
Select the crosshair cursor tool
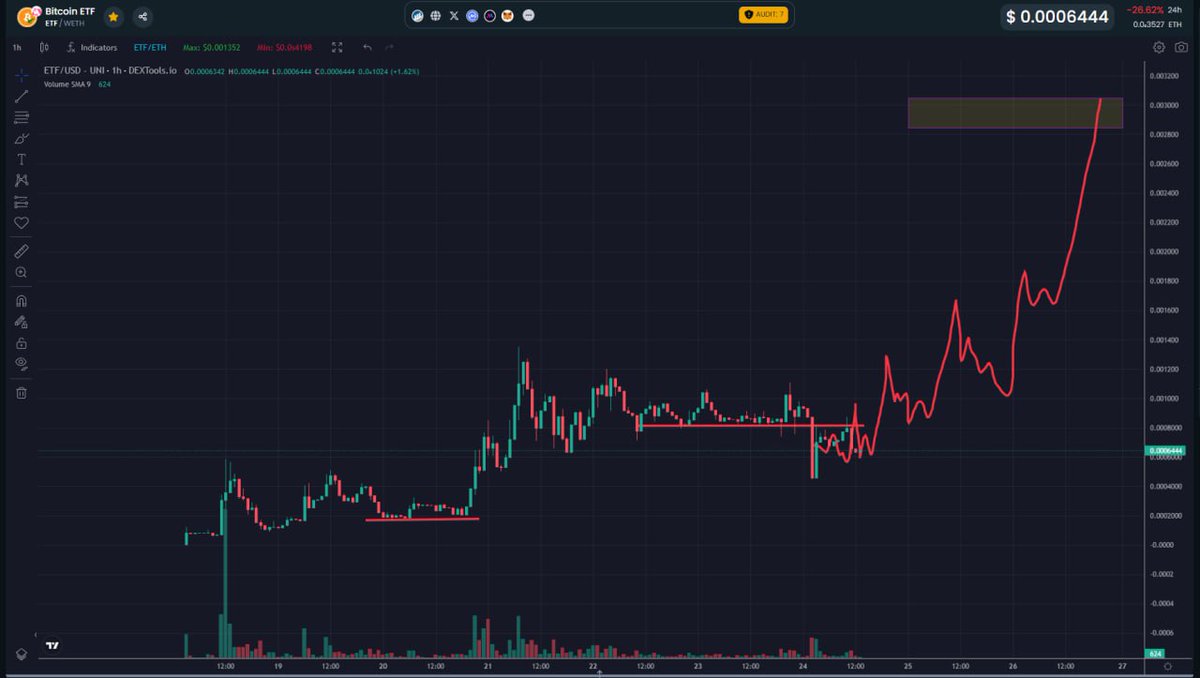click(21, 75)
